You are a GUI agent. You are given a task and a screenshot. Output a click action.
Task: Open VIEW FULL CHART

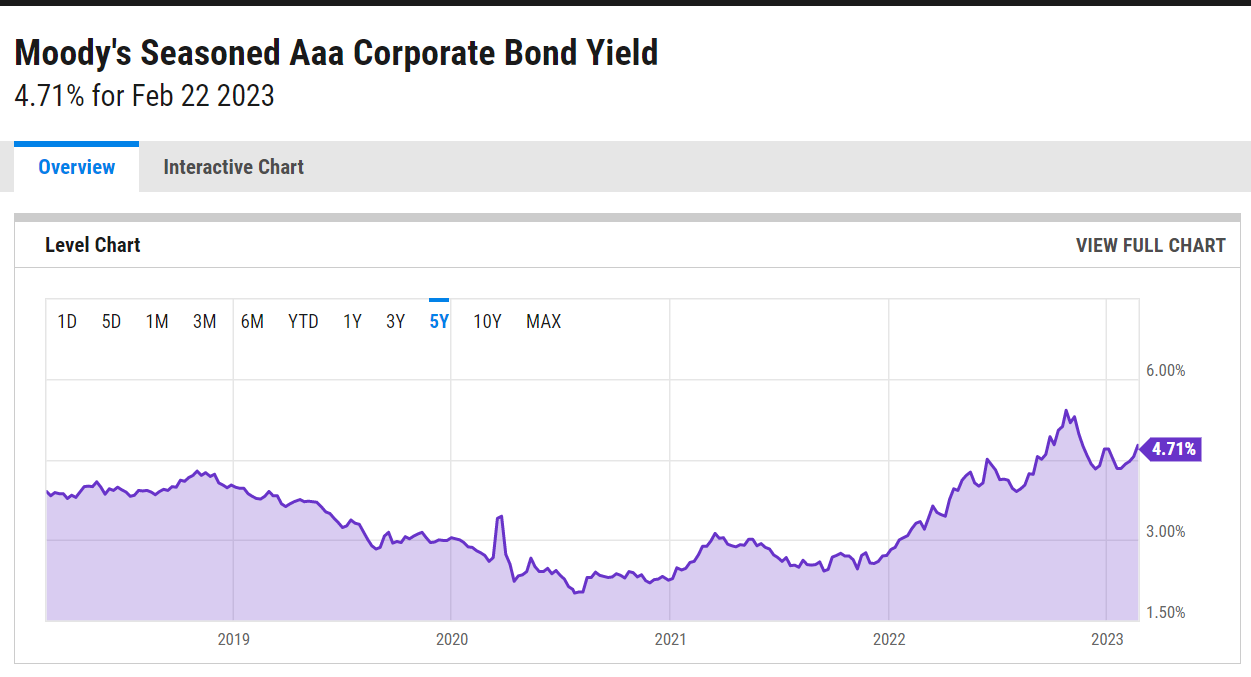point(1149,245)
